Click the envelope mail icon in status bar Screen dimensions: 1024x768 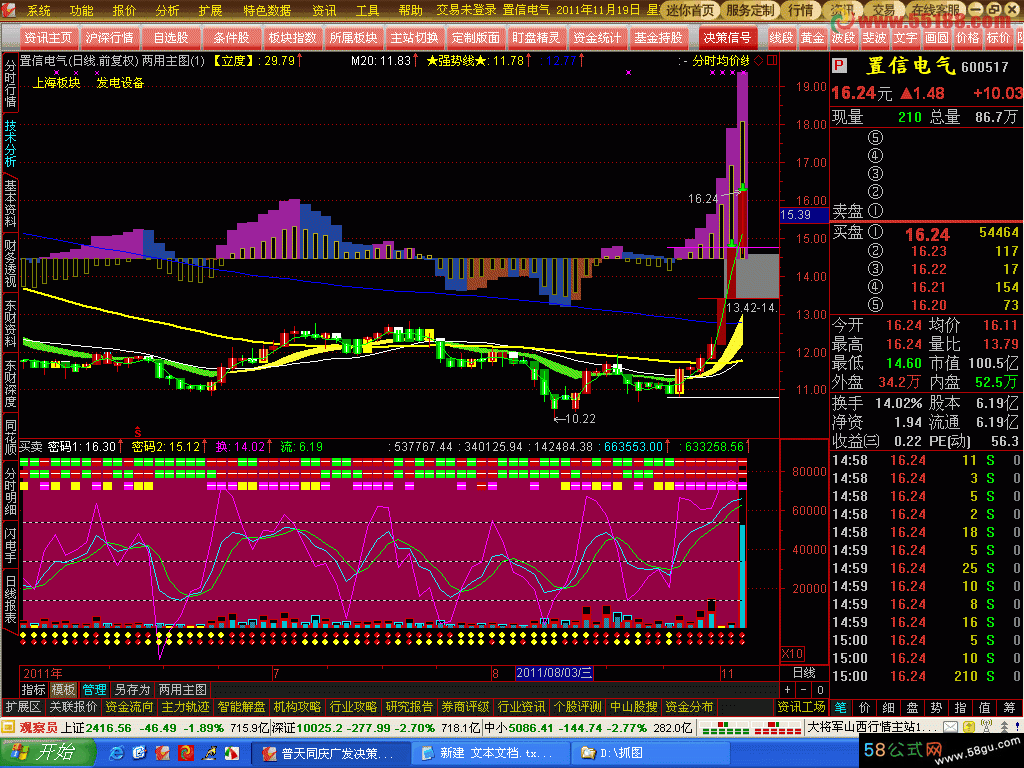point(950,727)
